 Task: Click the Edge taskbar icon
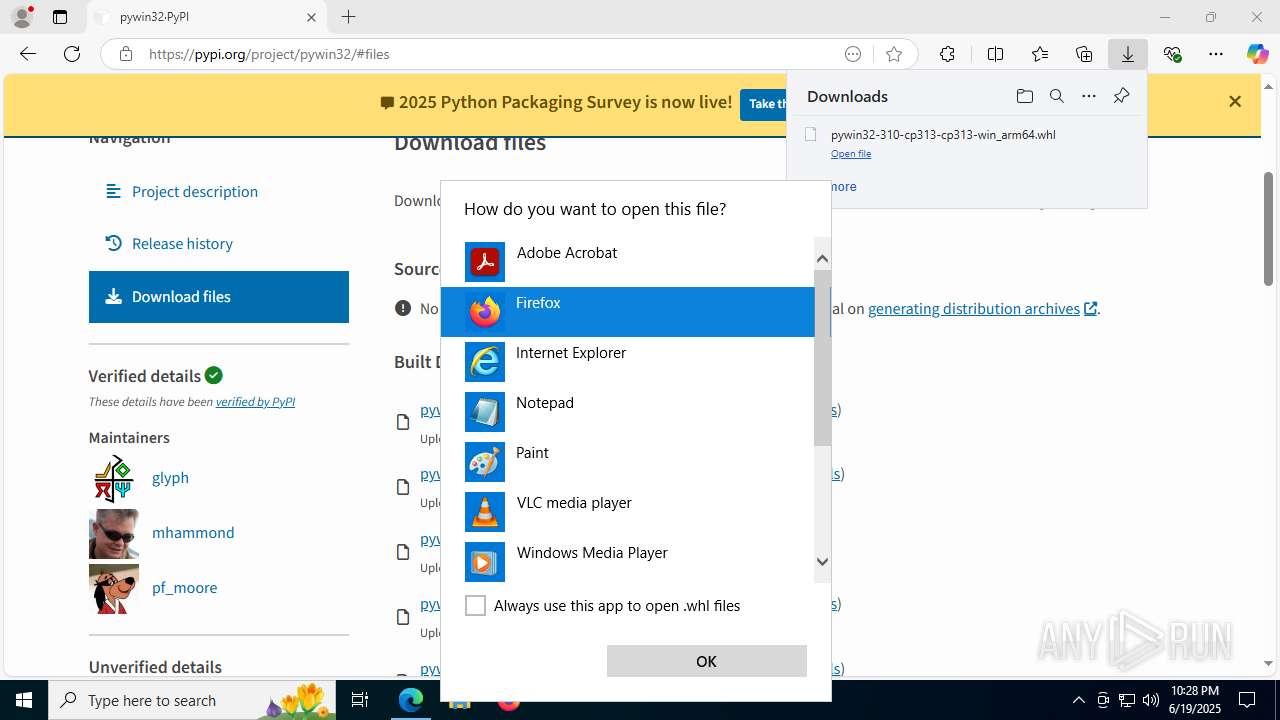point(411,700)
